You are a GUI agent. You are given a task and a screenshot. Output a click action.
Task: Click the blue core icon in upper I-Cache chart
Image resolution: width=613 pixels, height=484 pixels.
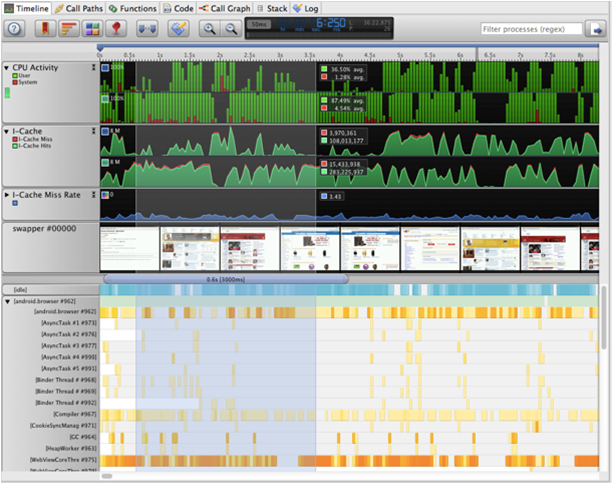pos(105,131)
